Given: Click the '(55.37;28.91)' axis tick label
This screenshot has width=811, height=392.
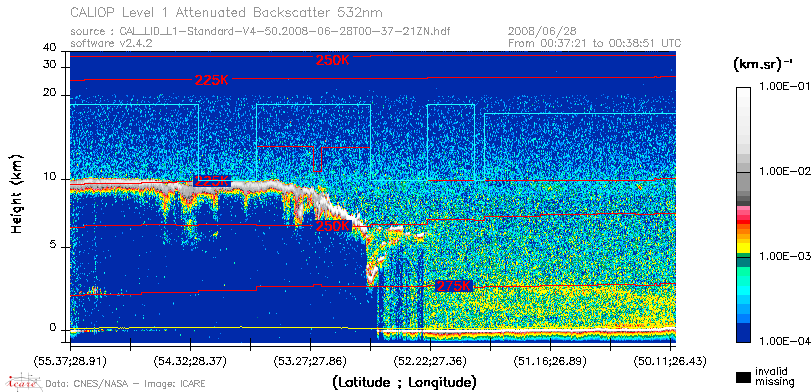Looking at the screenshot, I should [70, 360].
